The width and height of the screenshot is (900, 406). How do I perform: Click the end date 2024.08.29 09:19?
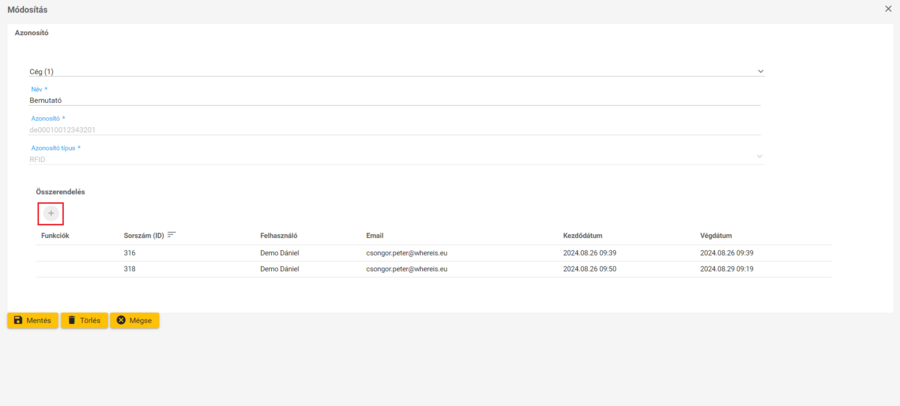727,269
